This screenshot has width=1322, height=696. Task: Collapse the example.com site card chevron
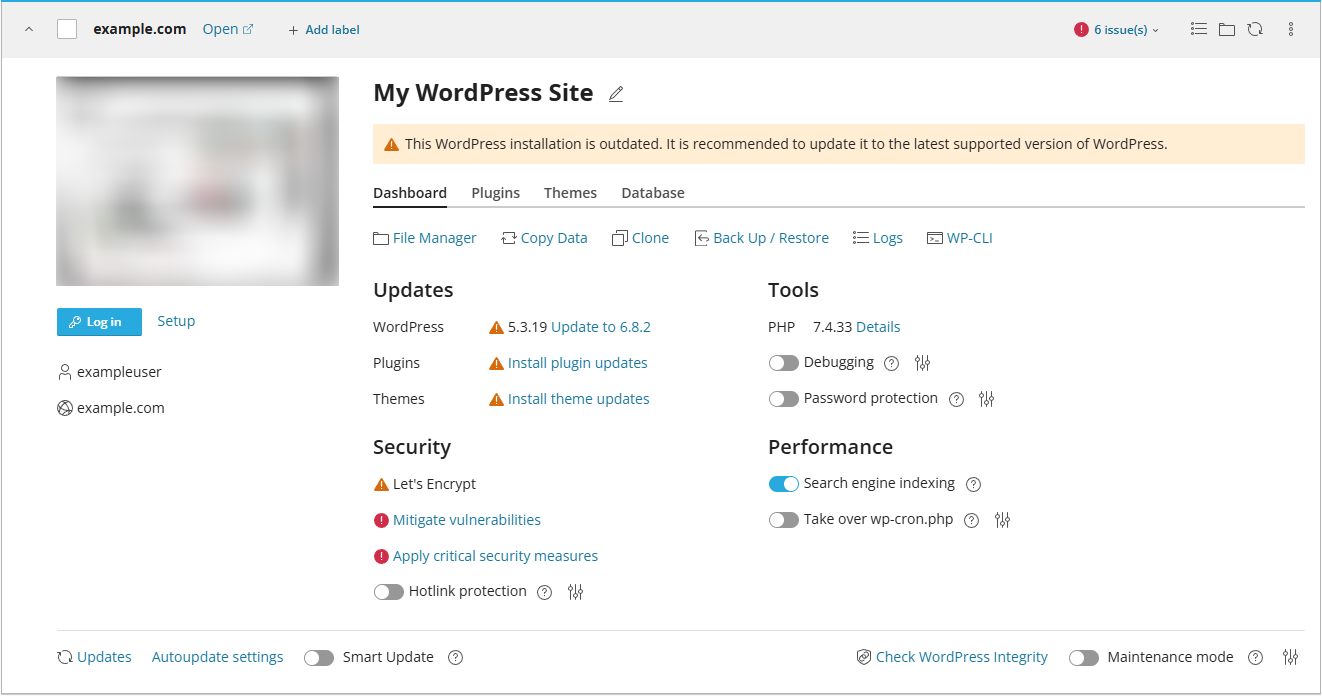pyautogui.click(x=29, y=30)
